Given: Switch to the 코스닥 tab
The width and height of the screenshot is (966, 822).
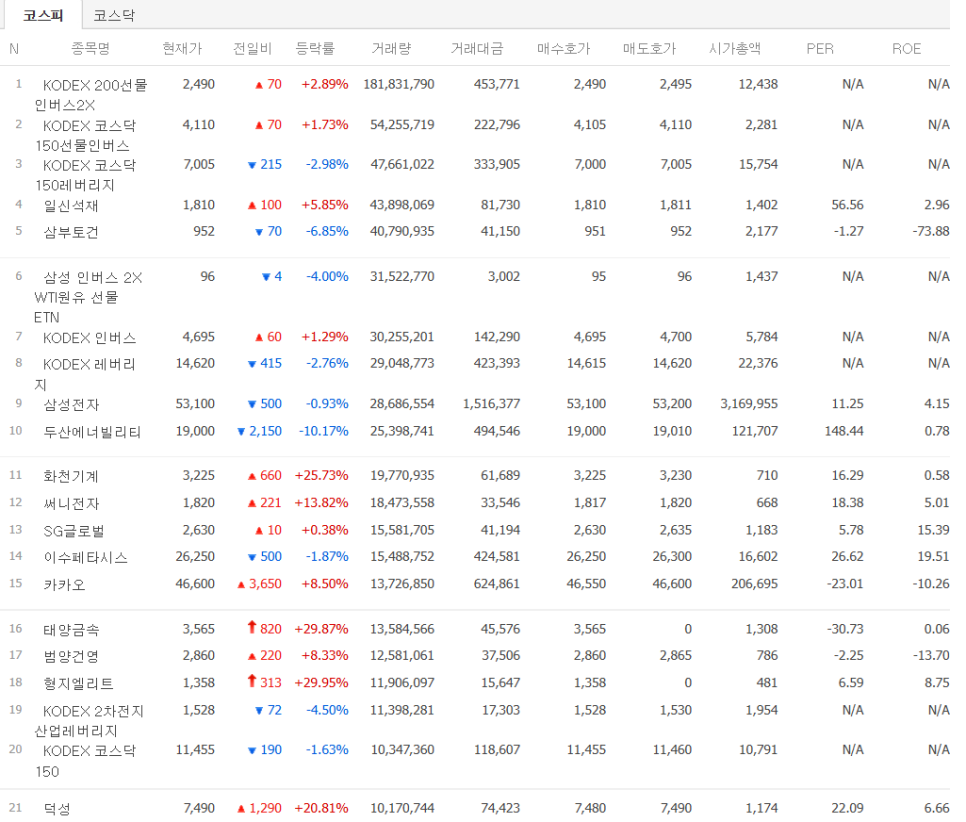Looking at the screenshot, I should (x=114, y=15).
